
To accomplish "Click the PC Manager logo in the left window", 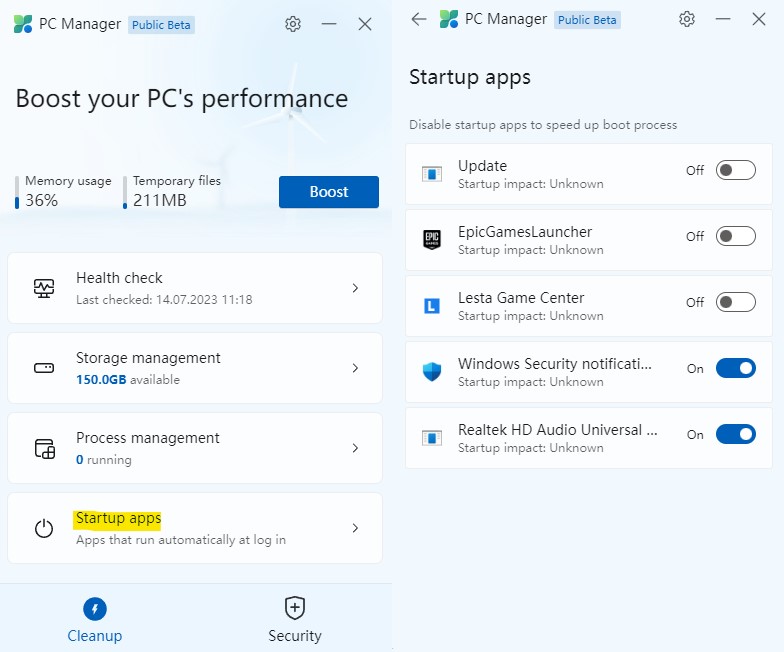I will coord(23,24).
